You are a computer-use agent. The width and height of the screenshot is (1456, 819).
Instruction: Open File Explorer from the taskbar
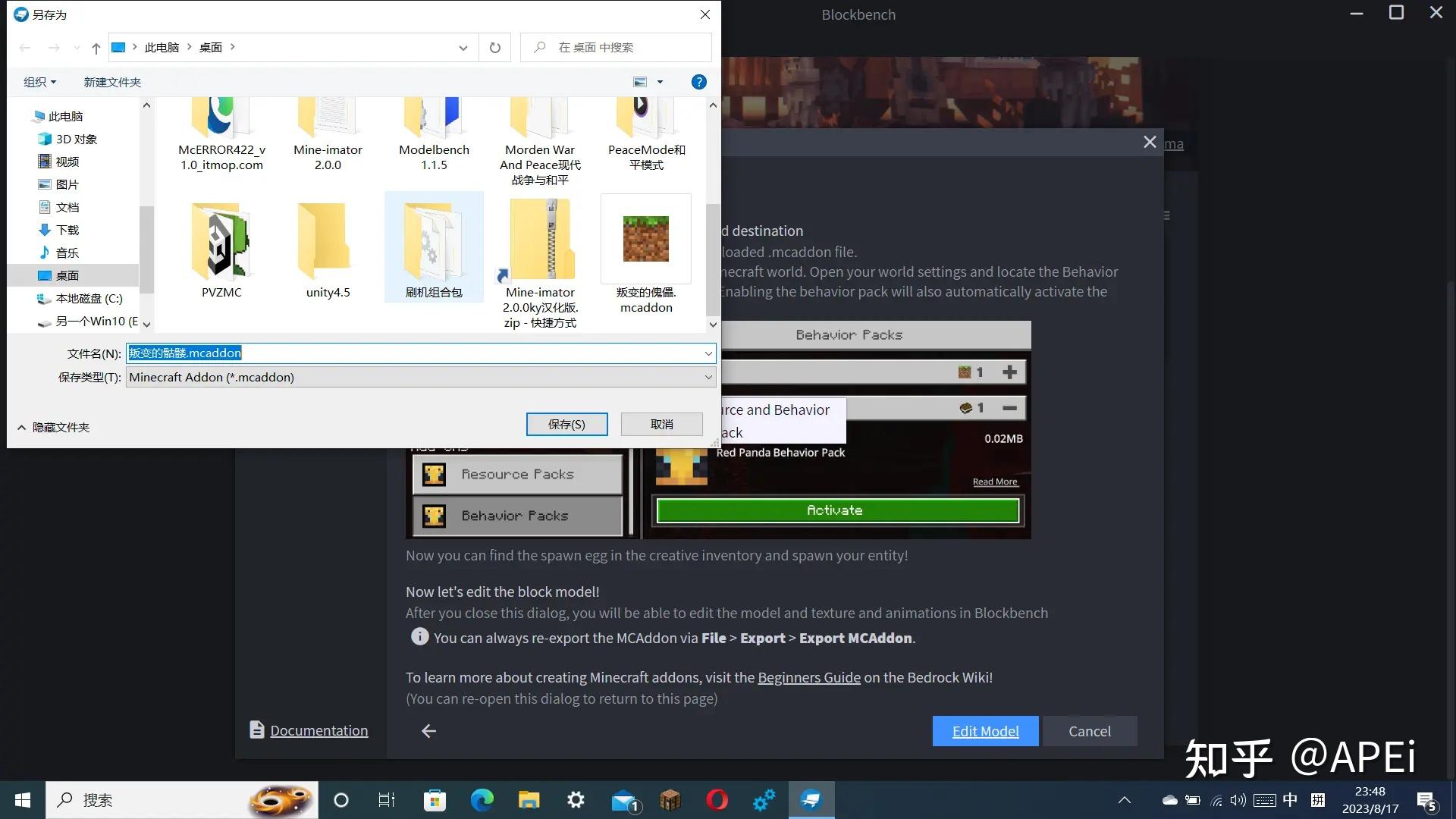529,800
